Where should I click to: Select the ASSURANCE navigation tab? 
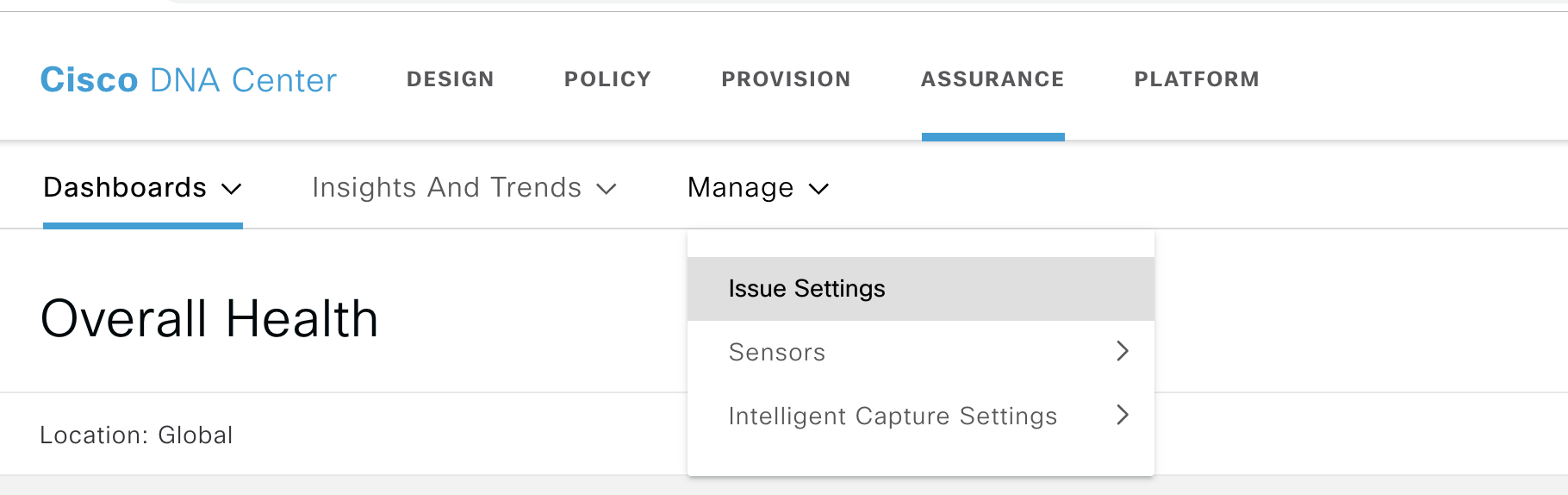[992, 79]
